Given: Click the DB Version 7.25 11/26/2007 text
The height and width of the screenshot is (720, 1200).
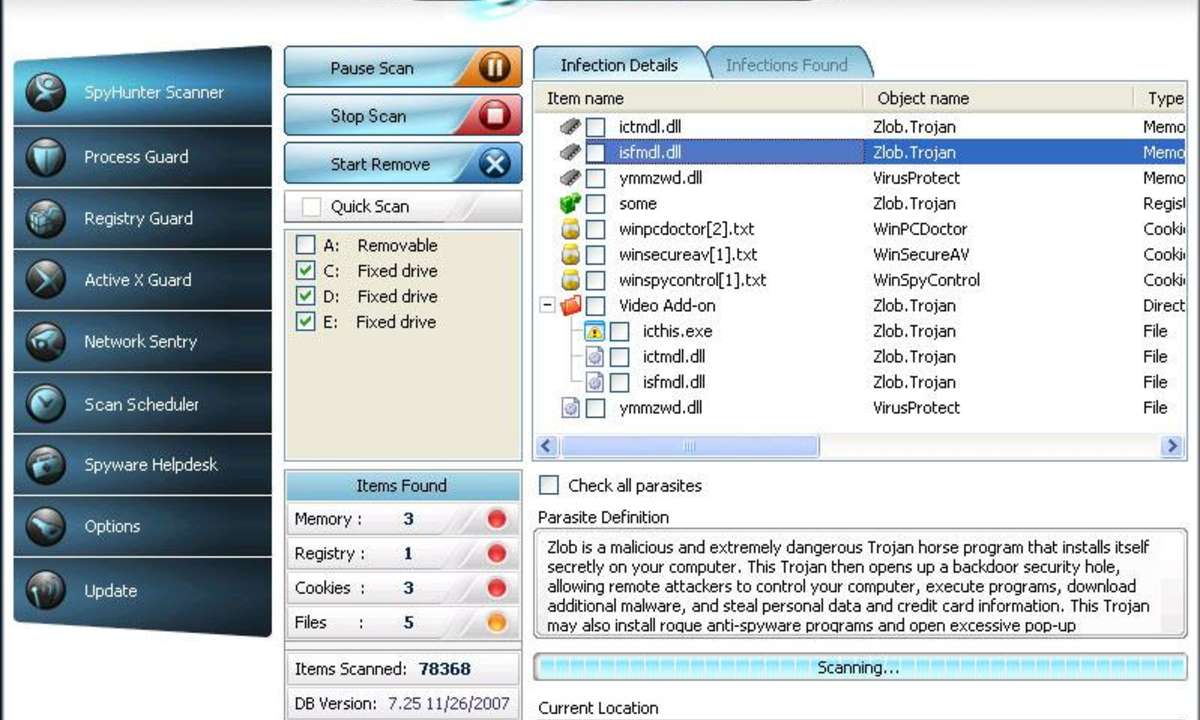Looking at the screenshot, I should [x=402, y=703].
